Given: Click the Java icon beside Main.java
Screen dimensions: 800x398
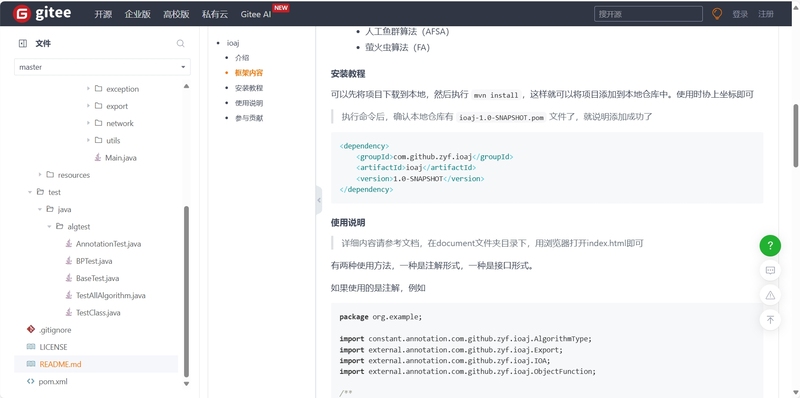Looking at the screenshot, I should [98, 158].
